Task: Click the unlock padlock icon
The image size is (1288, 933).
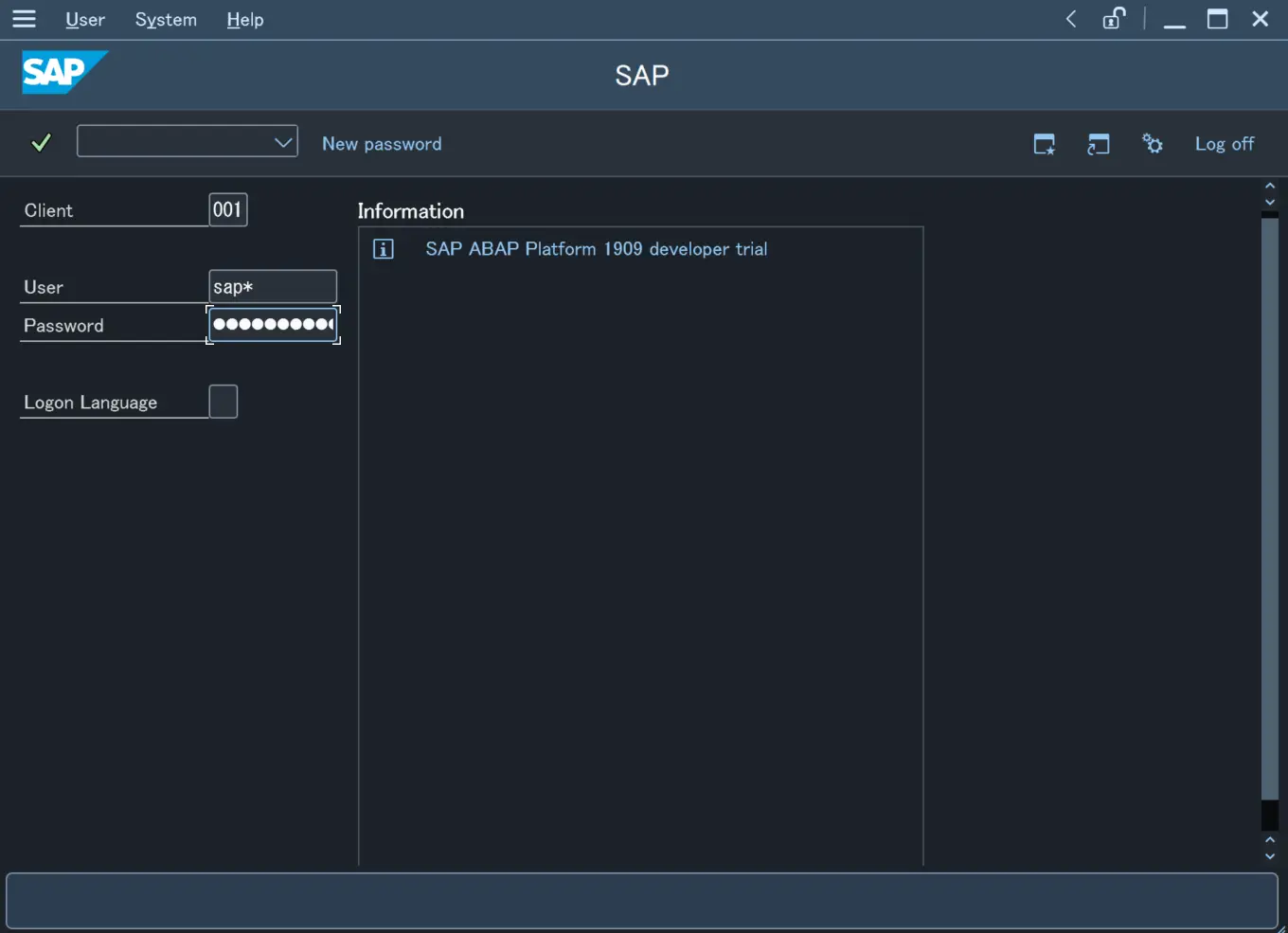Action: pyautogui.click(x=1114, y=19)
